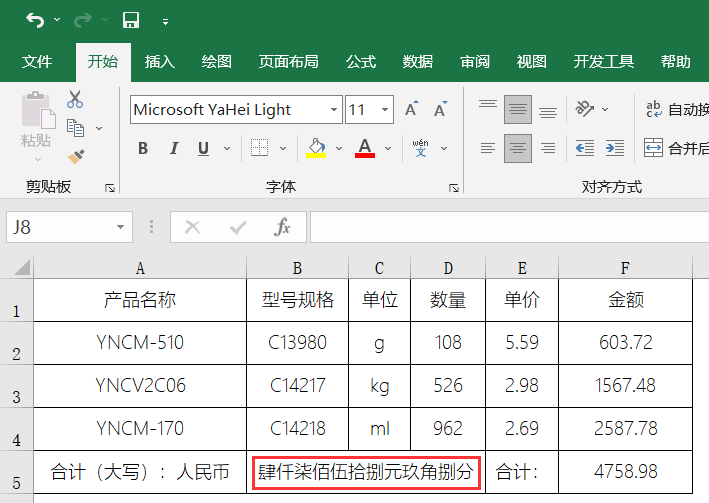Click the Increase Indent icon
709x503 pixels.
(x=616, y=148)
